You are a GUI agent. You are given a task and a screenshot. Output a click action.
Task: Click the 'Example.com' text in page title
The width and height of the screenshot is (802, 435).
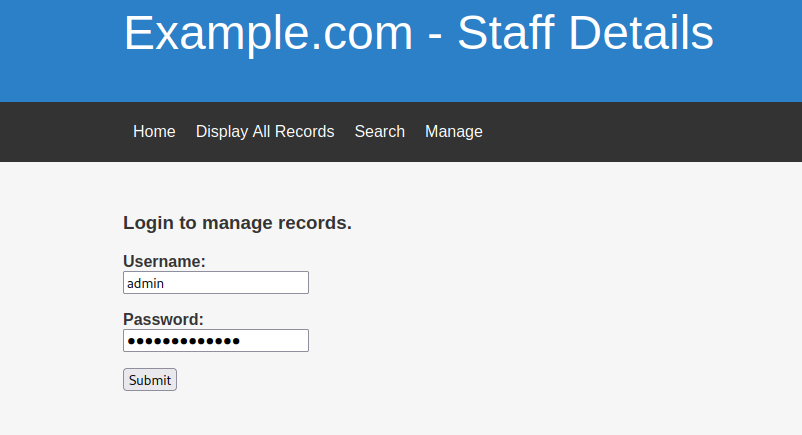[268, 34]
